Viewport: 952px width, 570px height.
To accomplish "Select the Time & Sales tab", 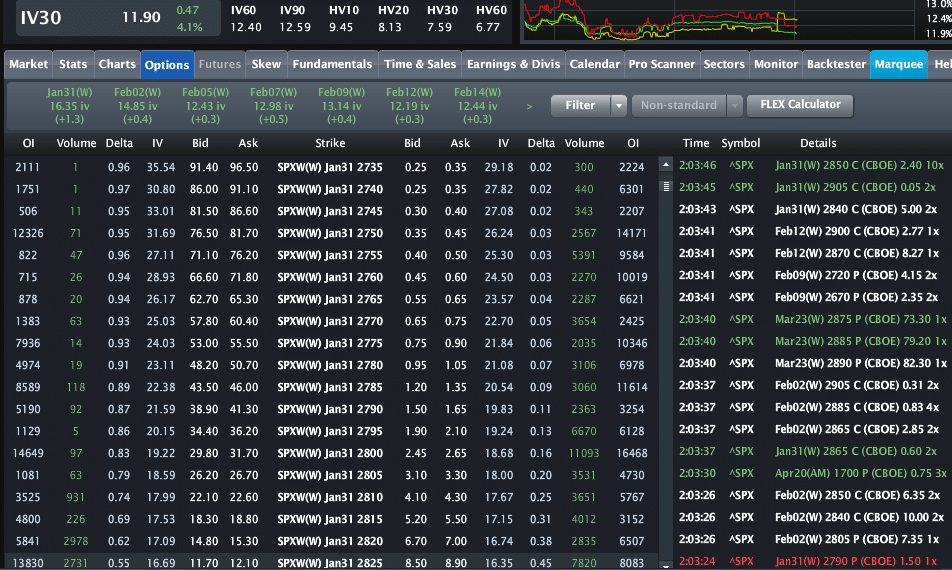I will click(x=420, y=64).
